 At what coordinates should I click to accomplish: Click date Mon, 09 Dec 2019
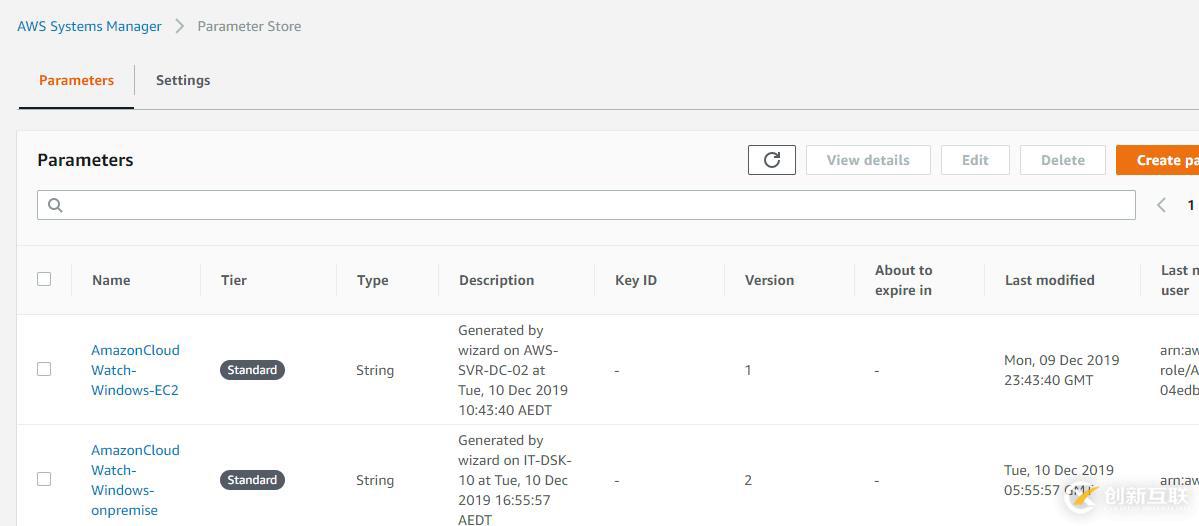tap(1061, 370)
